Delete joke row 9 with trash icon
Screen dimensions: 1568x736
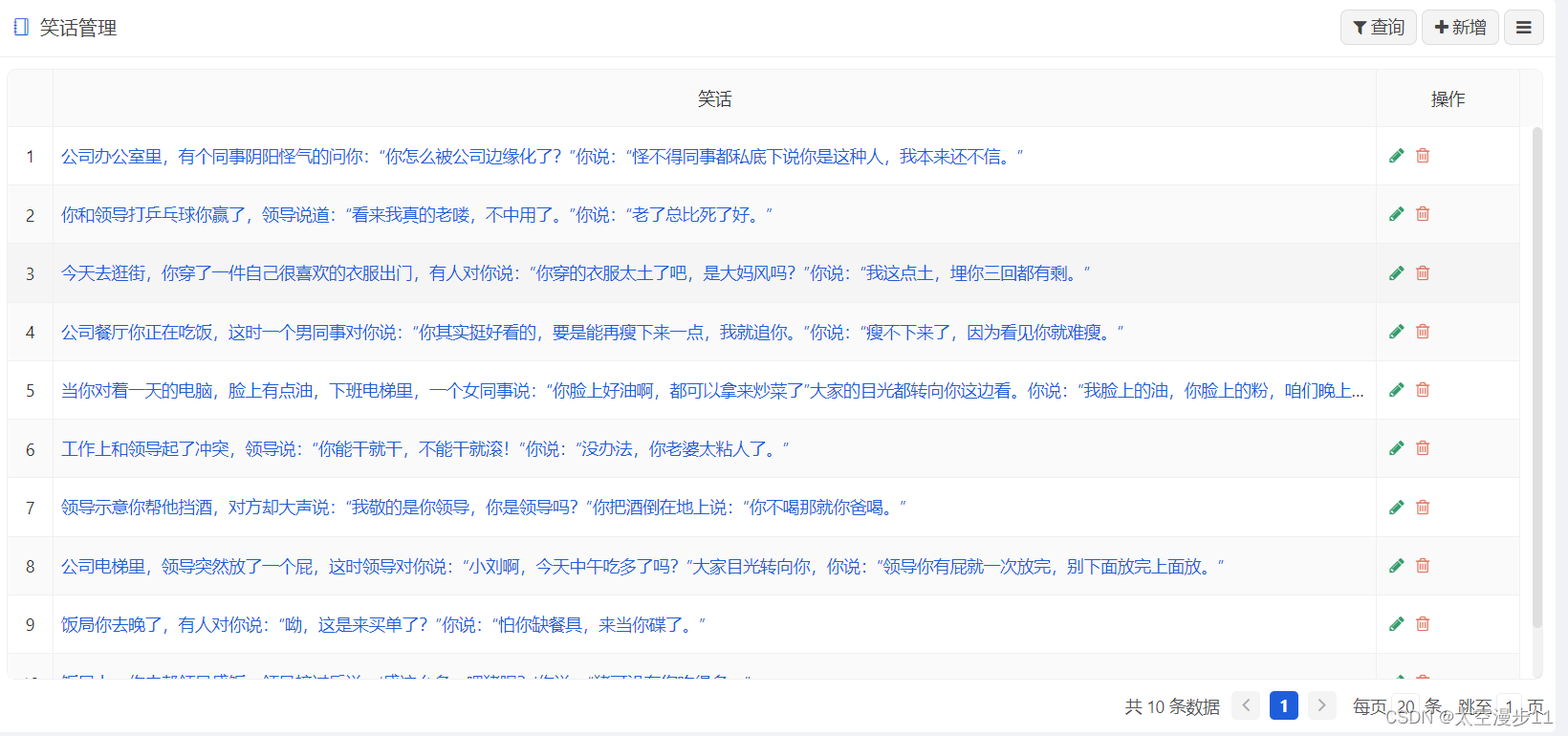[1423, 624]
